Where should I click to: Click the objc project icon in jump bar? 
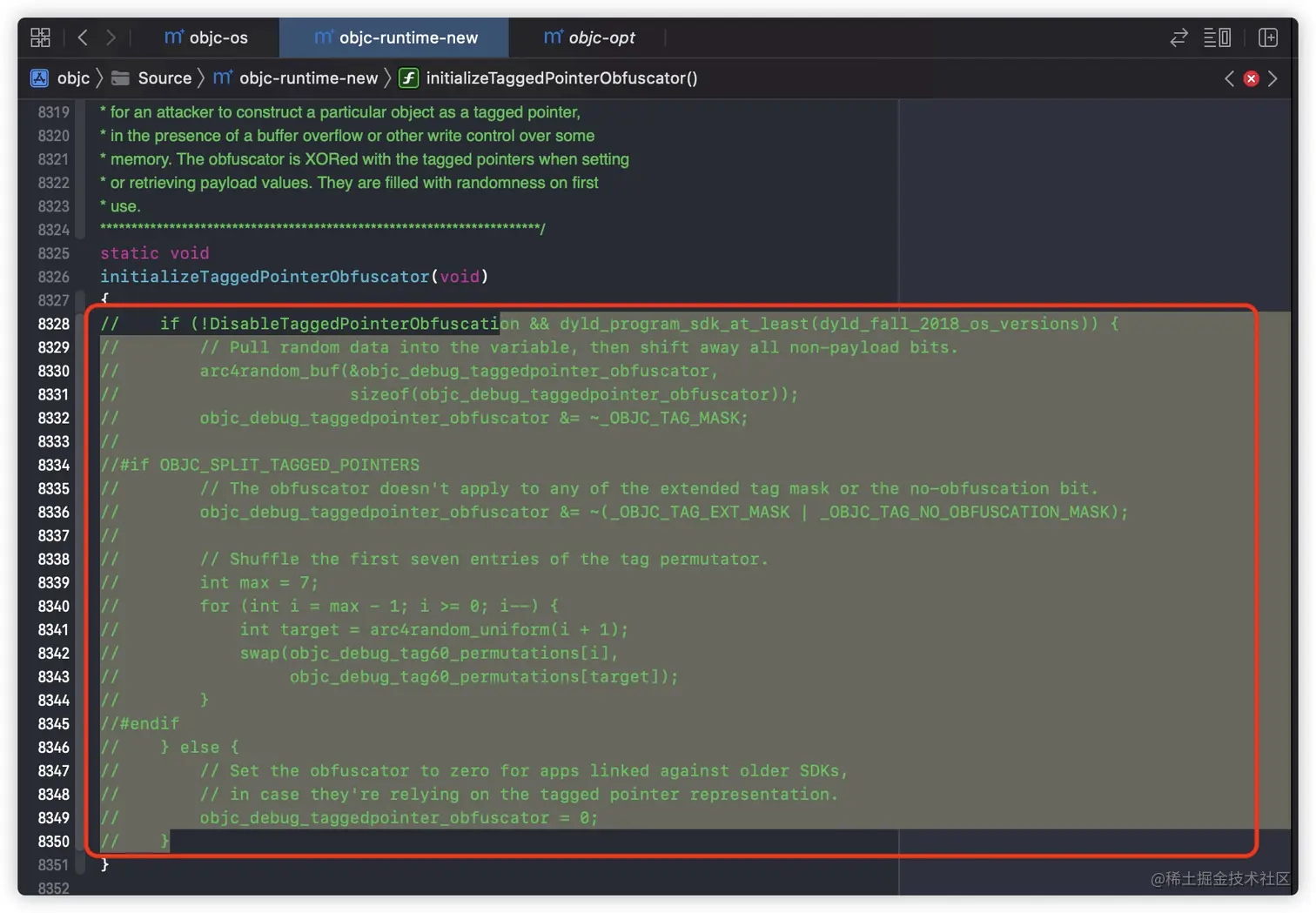coord(39,78)
